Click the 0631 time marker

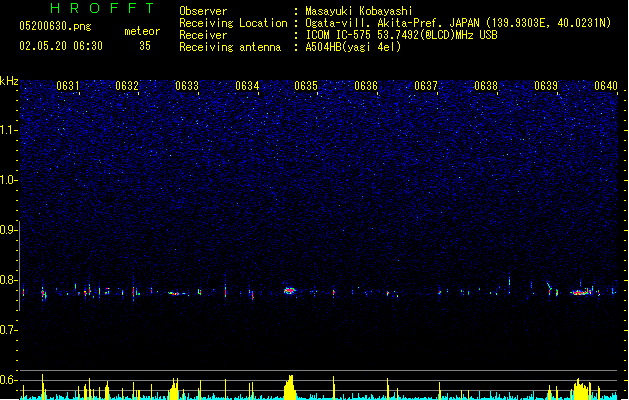(67, 86)
